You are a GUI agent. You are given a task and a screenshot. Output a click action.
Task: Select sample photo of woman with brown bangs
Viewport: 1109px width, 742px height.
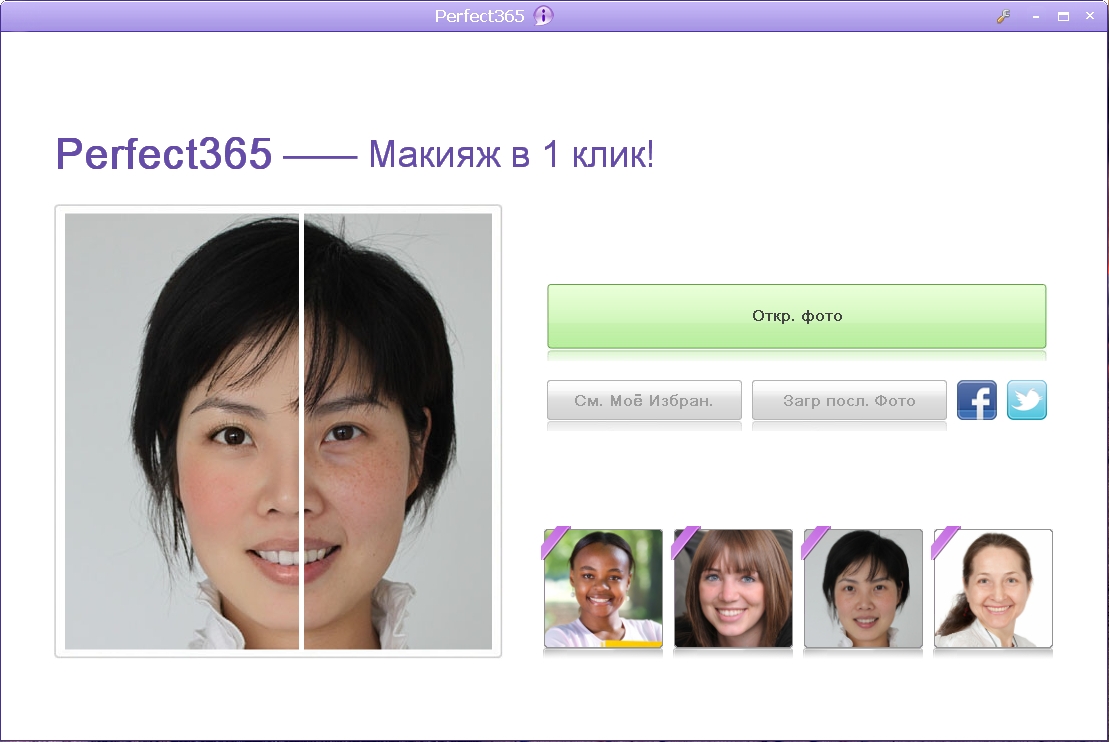tap(733, 589)
